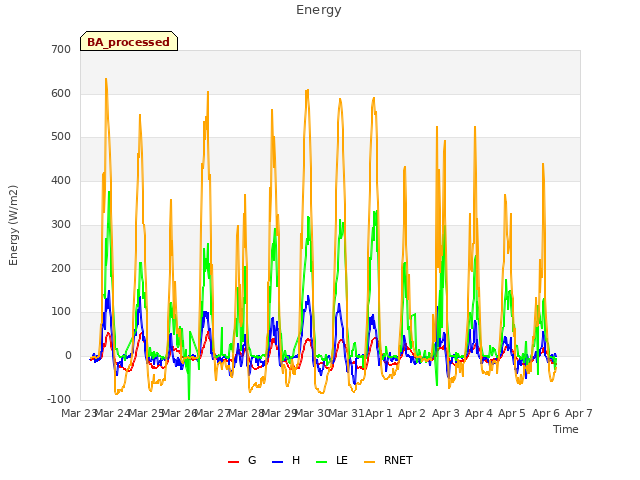This screenshot has width=640, height=480.
Task: Click the Time x-axis title
Action: tap(566, 429)
